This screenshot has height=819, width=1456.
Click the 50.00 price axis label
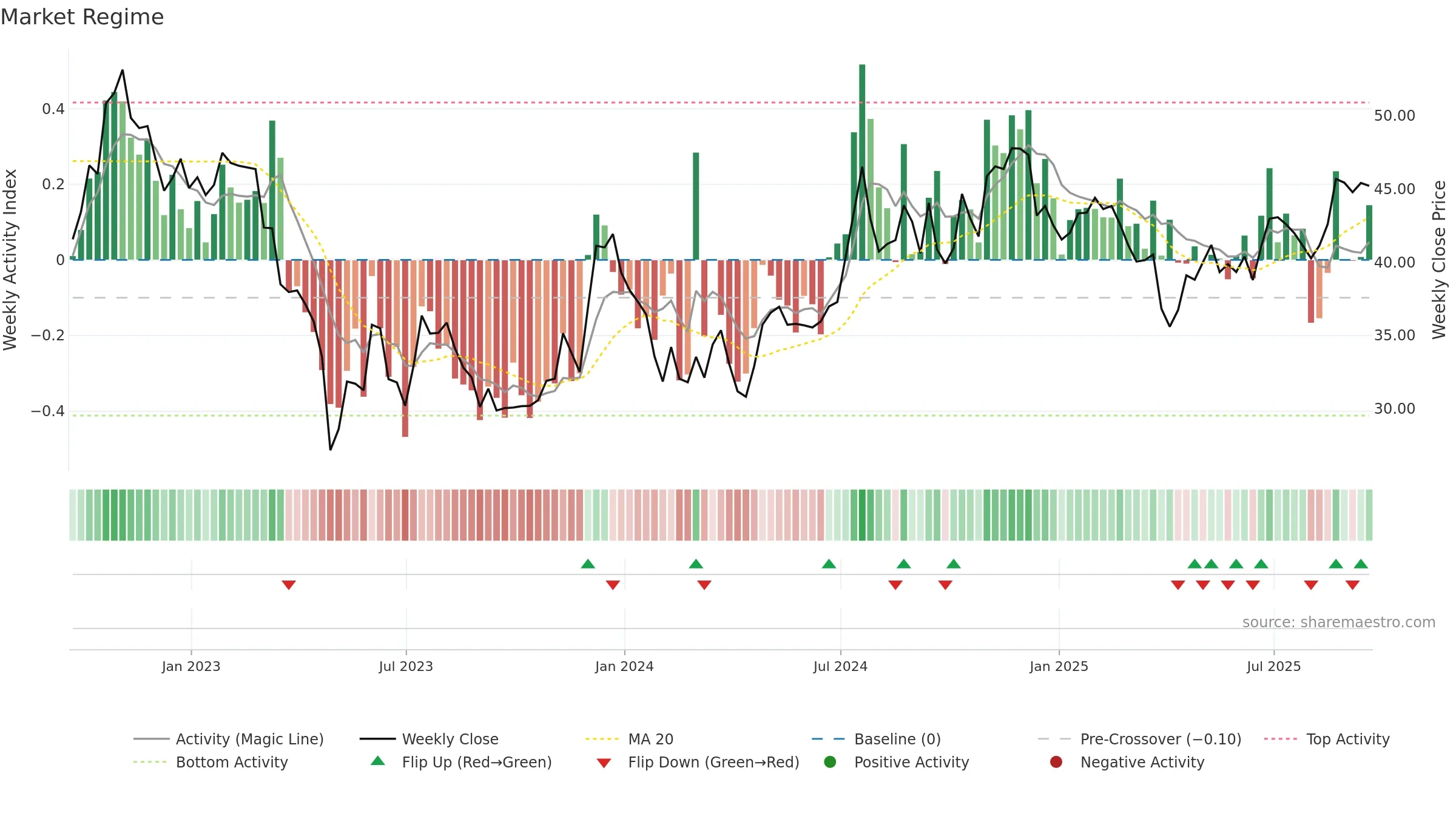pos(1394,115)
